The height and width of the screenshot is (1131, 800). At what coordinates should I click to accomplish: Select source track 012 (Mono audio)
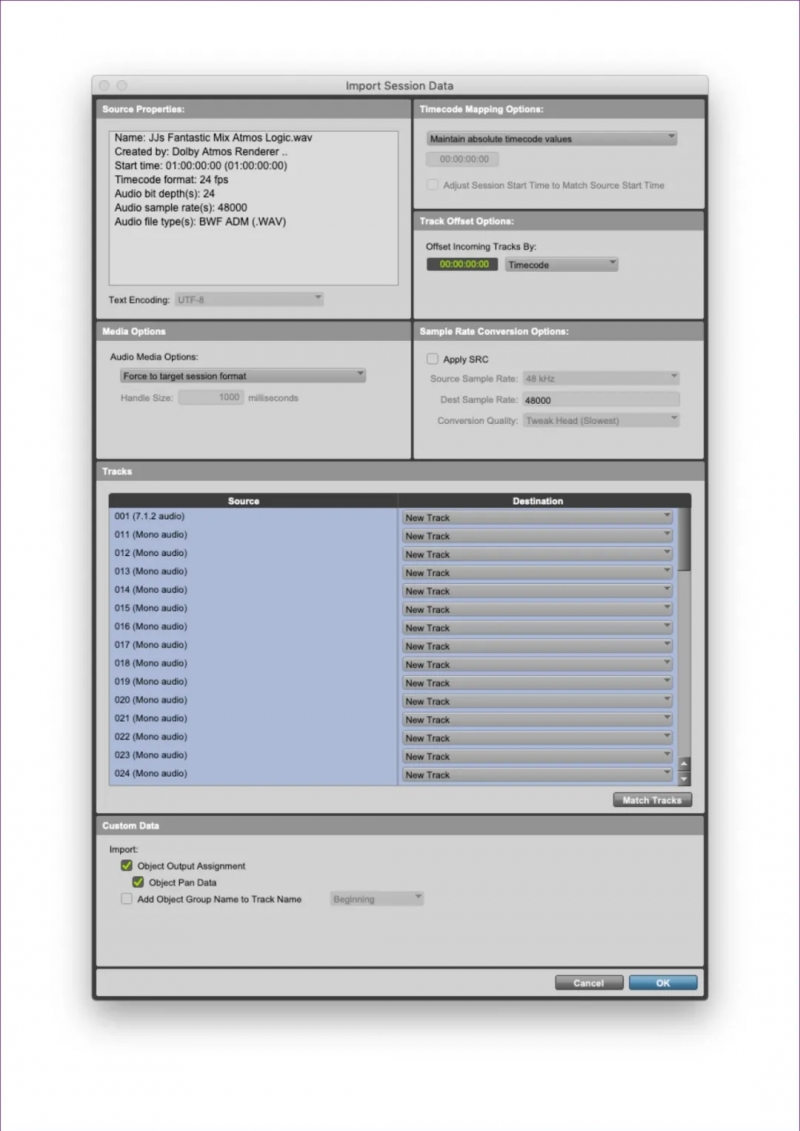[253, 553]
